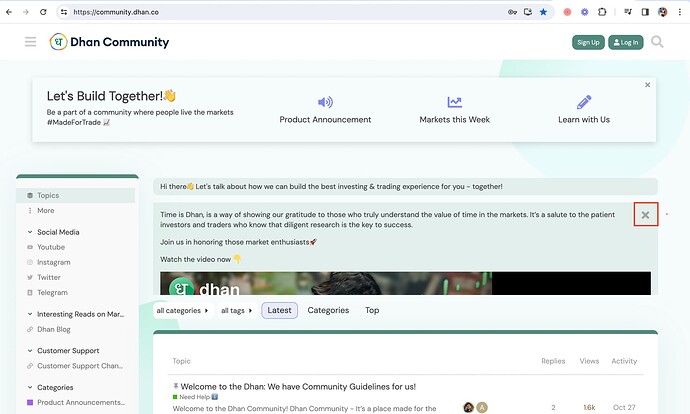
Task: Click the Markets this Week chart icon
Action: click(455, 102)
